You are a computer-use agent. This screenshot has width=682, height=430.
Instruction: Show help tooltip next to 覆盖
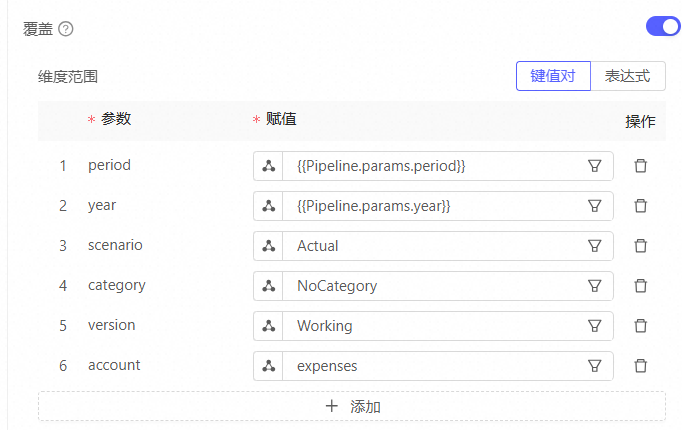tap(66, 29)
